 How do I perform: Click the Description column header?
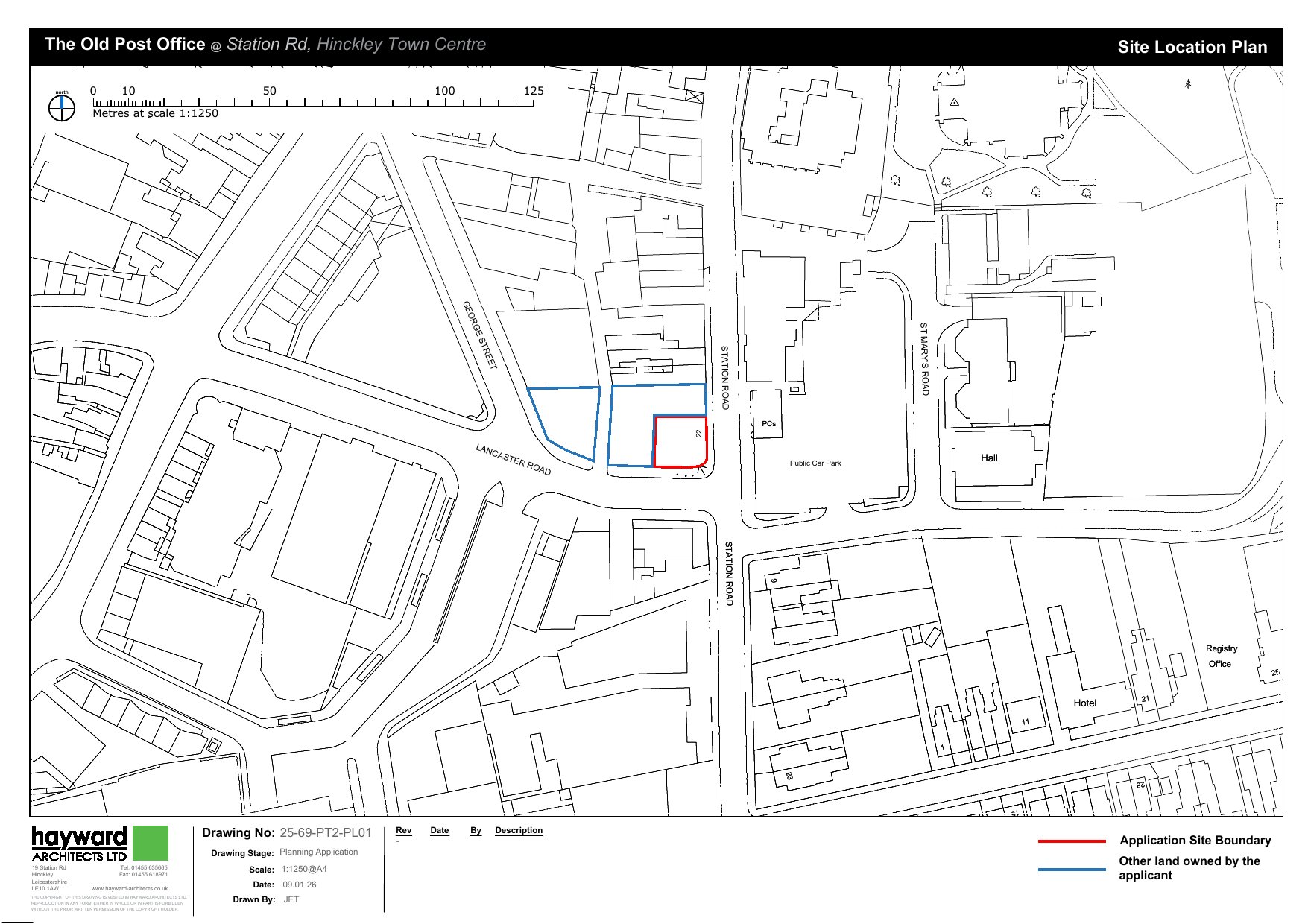coord(519,830)
